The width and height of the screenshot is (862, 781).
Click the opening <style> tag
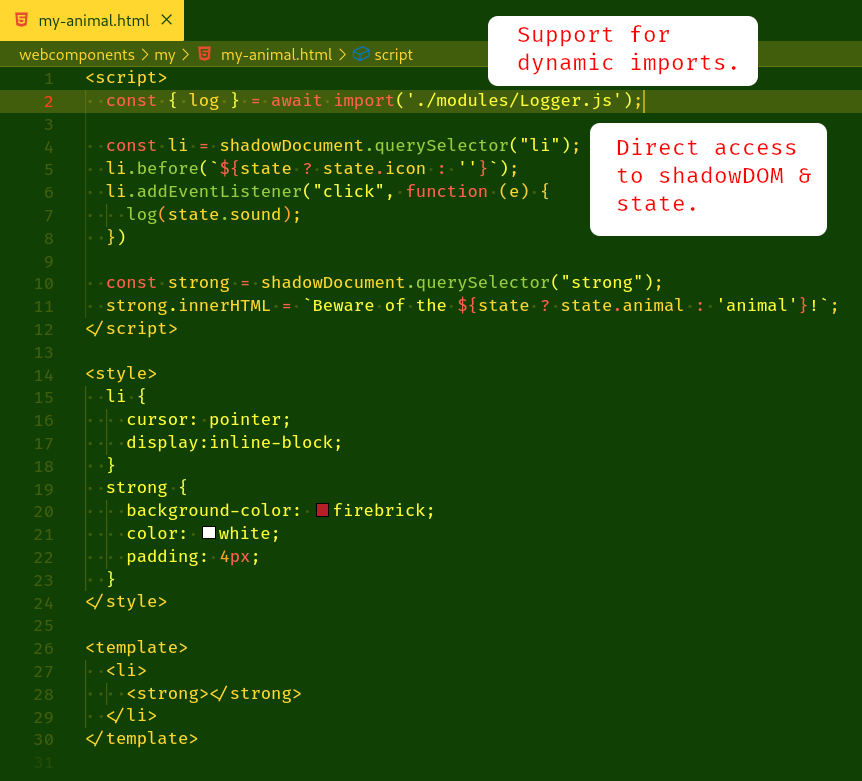pos(121,374)
